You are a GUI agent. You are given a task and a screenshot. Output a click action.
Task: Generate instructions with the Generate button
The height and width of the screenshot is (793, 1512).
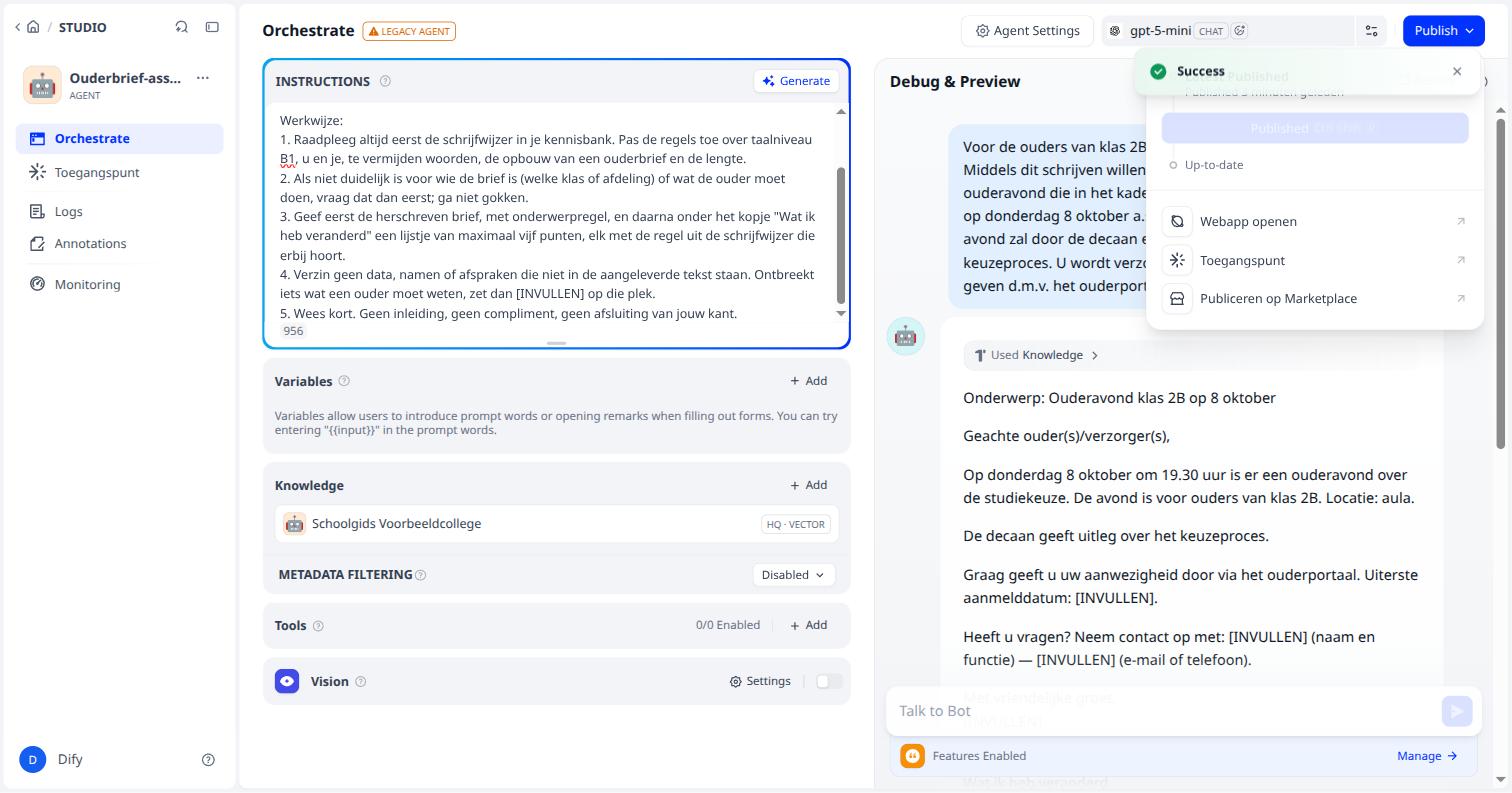click(796, 81)
